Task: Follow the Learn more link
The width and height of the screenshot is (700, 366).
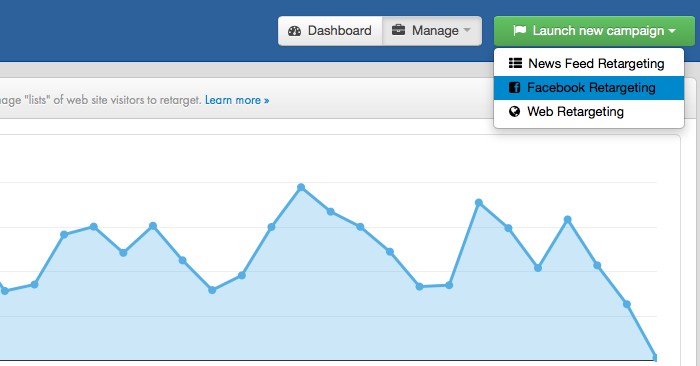Action: tap(237, 100)
